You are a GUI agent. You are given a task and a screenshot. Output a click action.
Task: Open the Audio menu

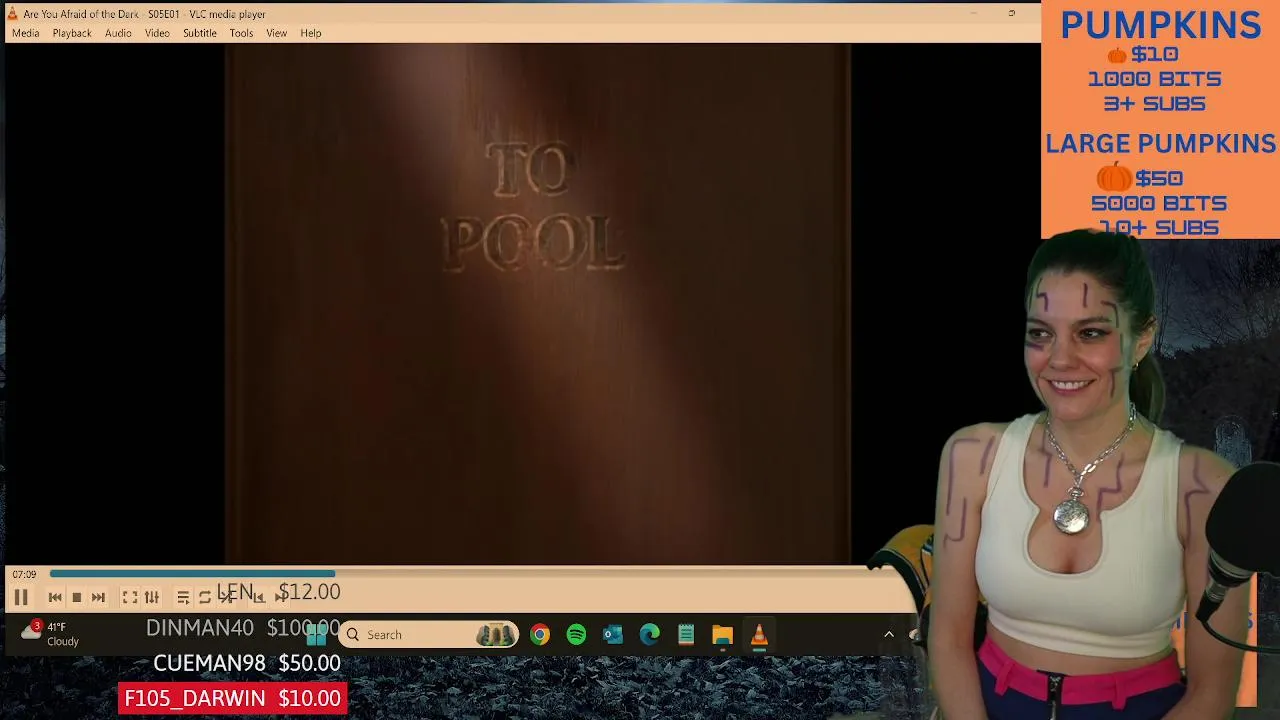(118, 33)
